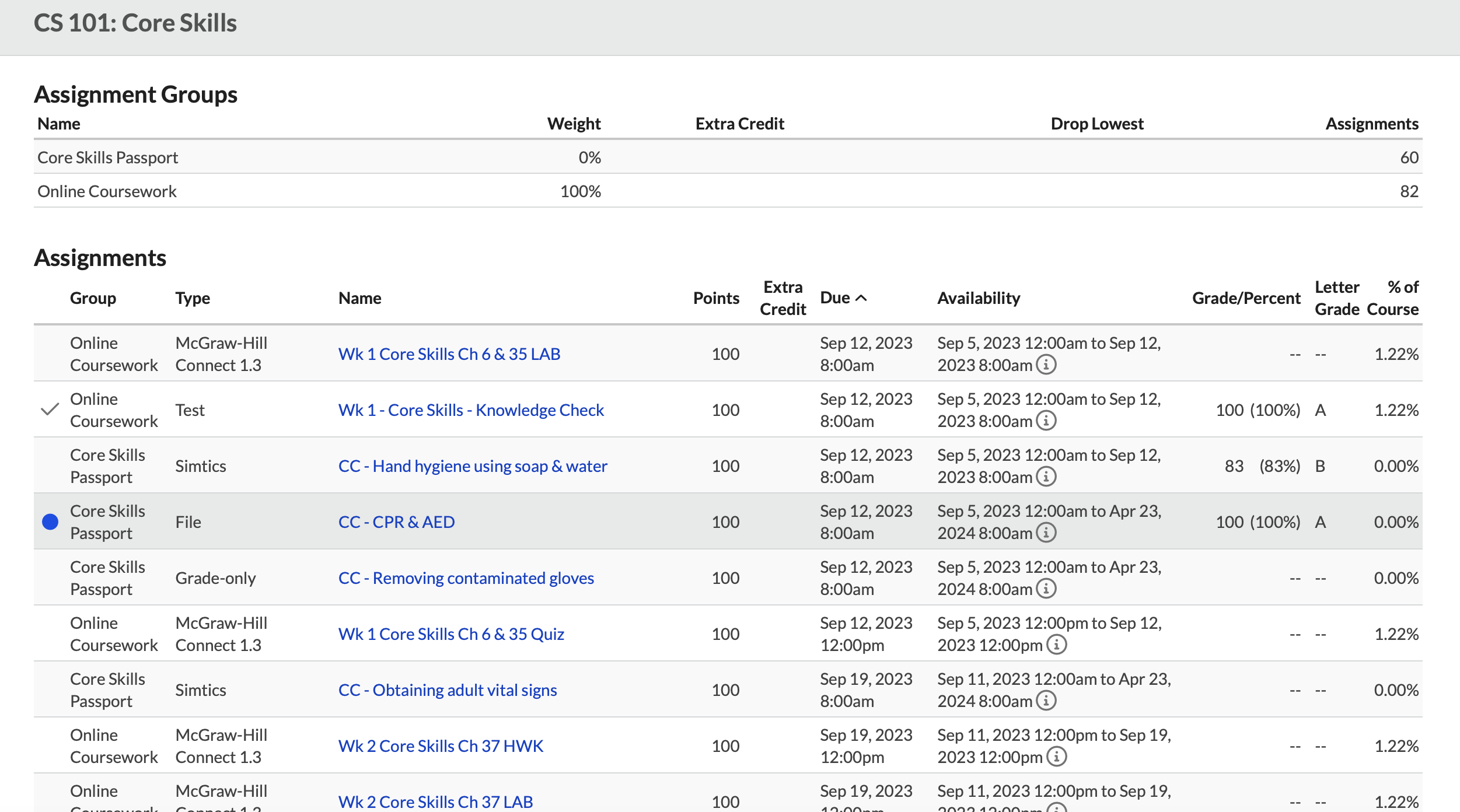
Task: Sort assignments by Group column header
Action: (x=93, y=298)
